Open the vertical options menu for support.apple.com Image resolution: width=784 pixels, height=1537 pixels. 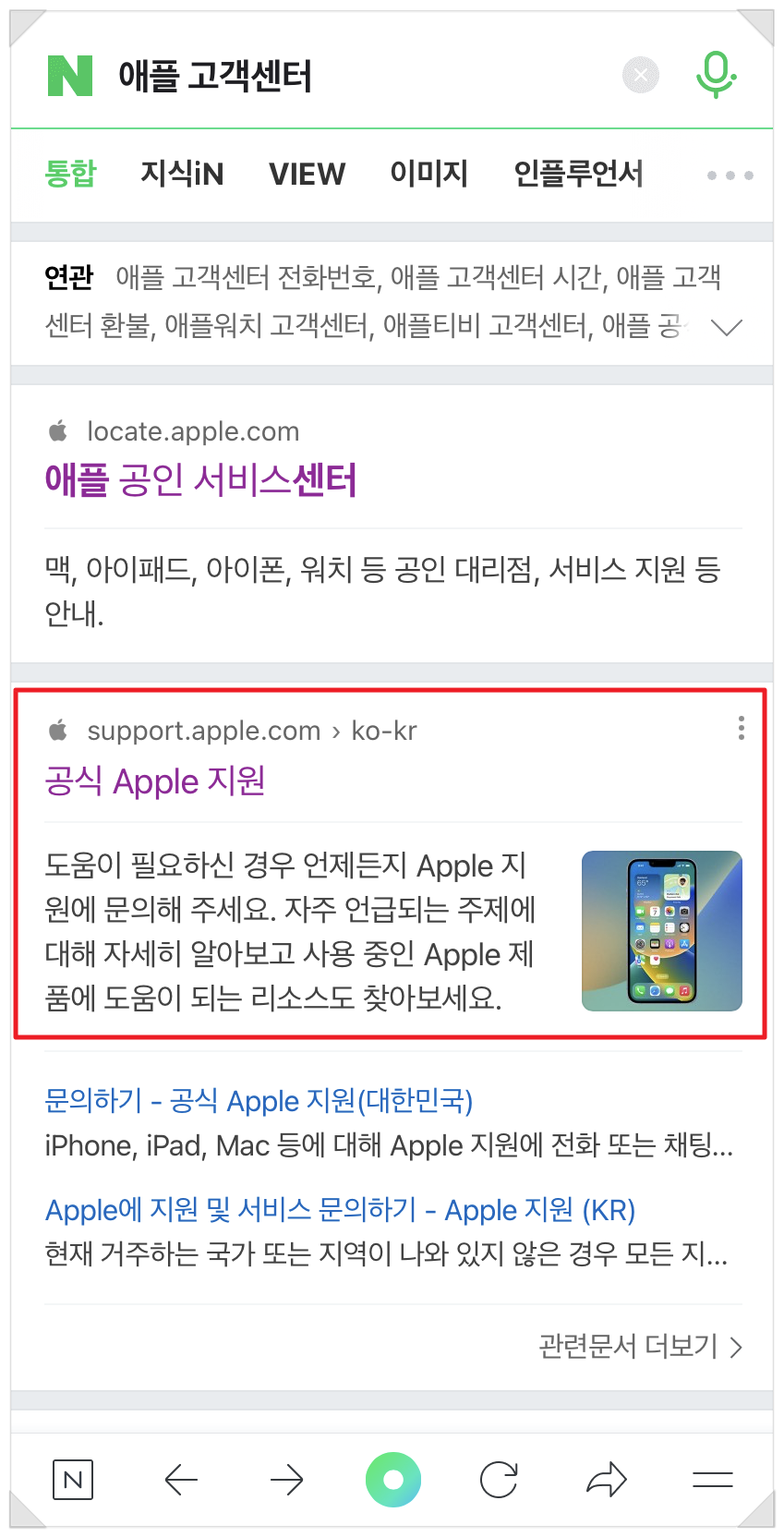741,728
